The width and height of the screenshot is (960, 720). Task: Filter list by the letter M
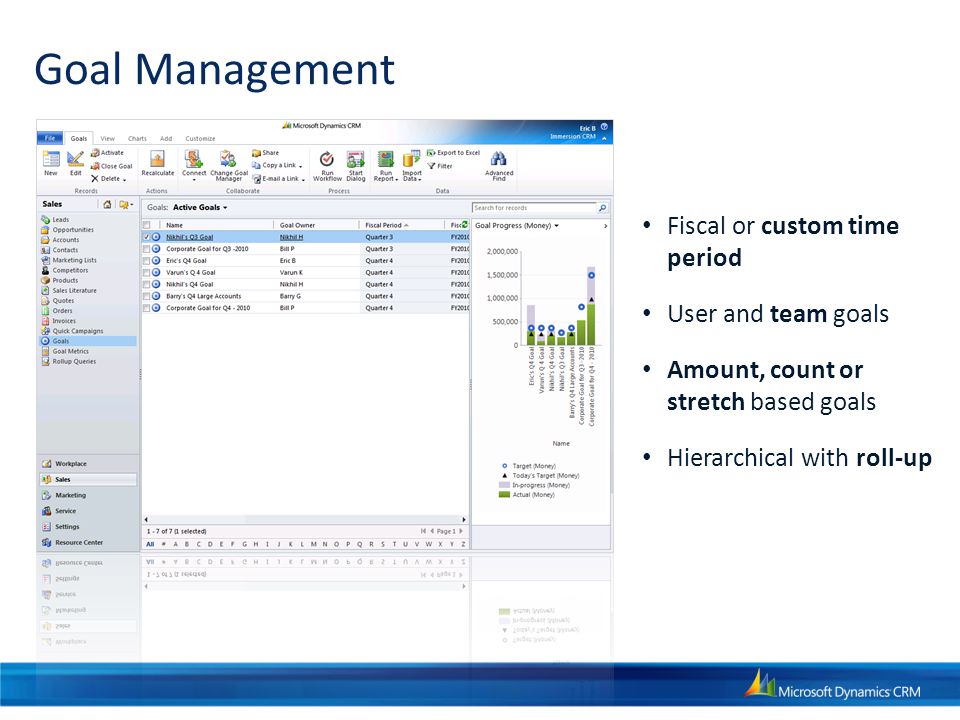coord(313,544)
